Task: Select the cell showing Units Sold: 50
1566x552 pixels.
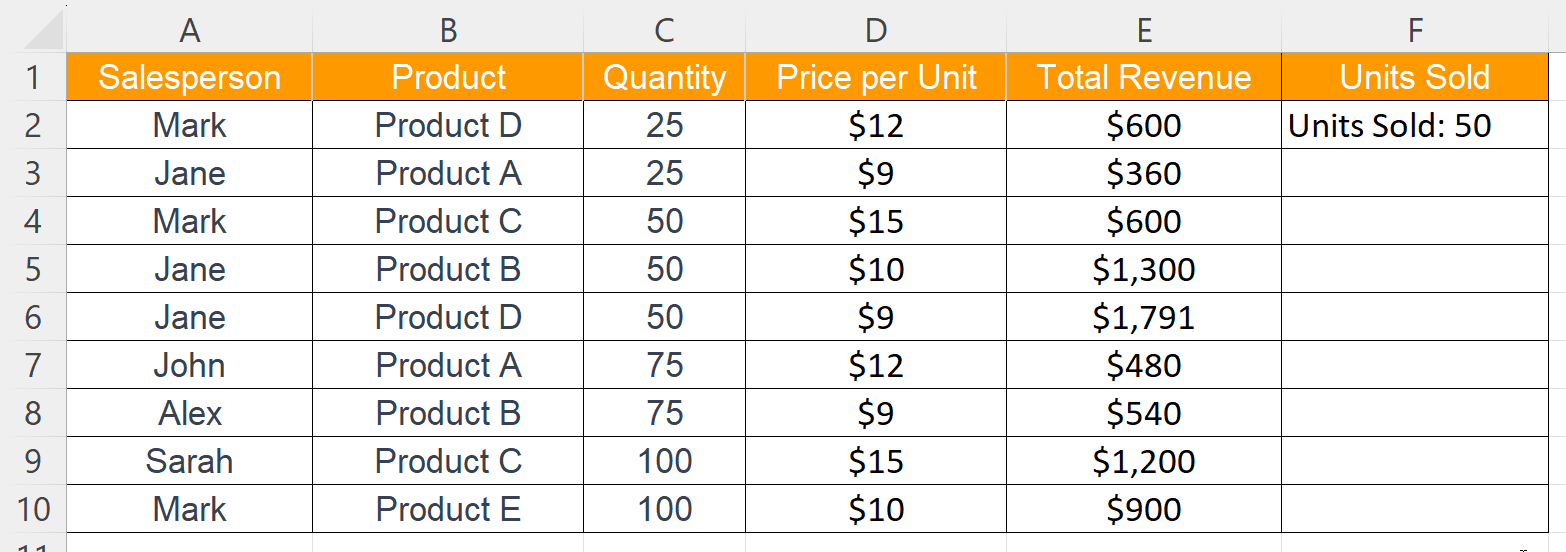Action: pos(1415,125)
